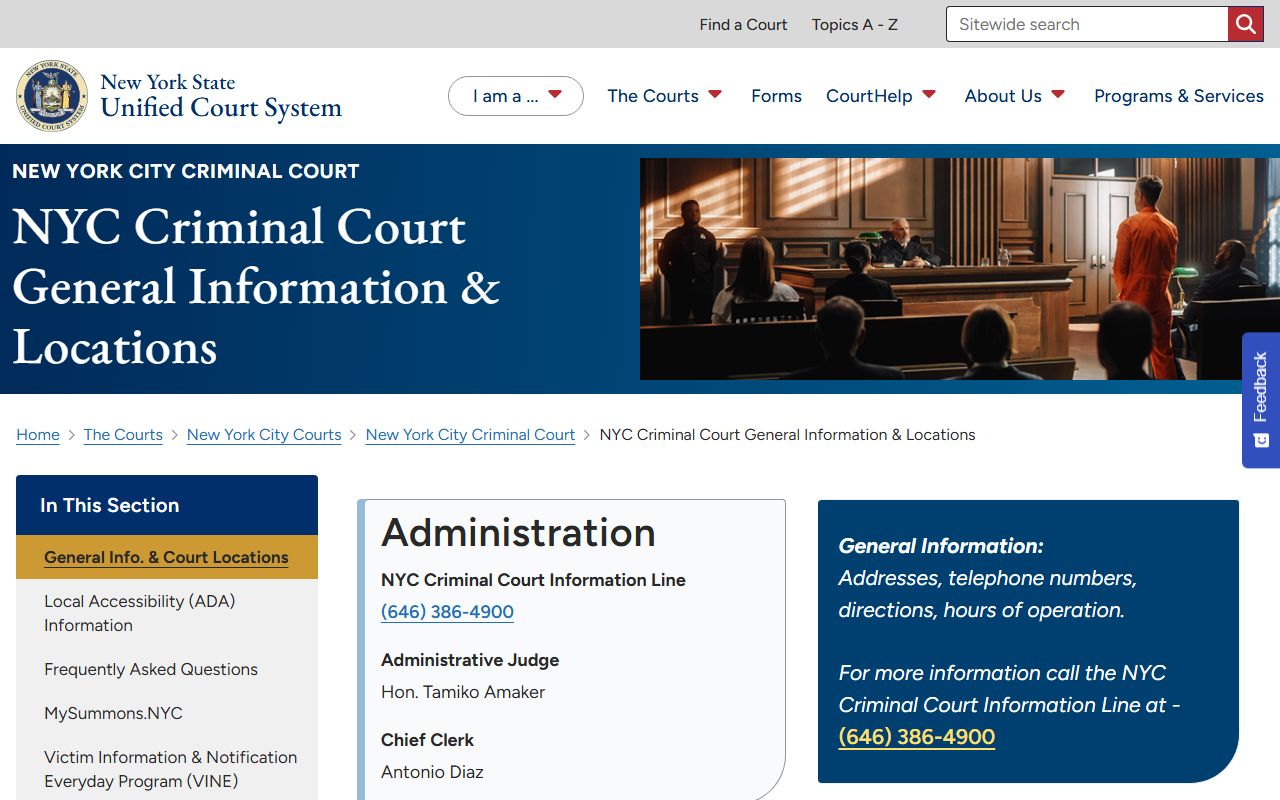Go to Home breadcrumb
Viewport: 1280px width, 800px height.
[x=38, y=435]
